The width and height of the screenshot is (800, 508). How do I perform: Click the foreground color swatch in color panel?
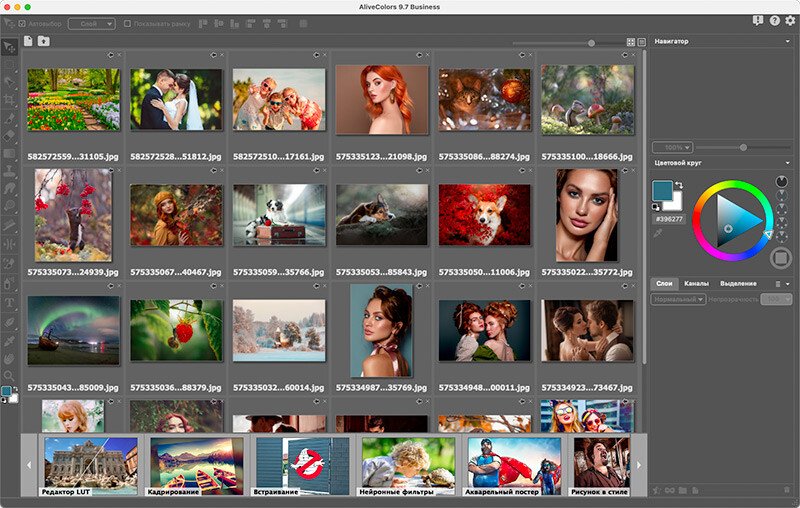coord(661,191)
